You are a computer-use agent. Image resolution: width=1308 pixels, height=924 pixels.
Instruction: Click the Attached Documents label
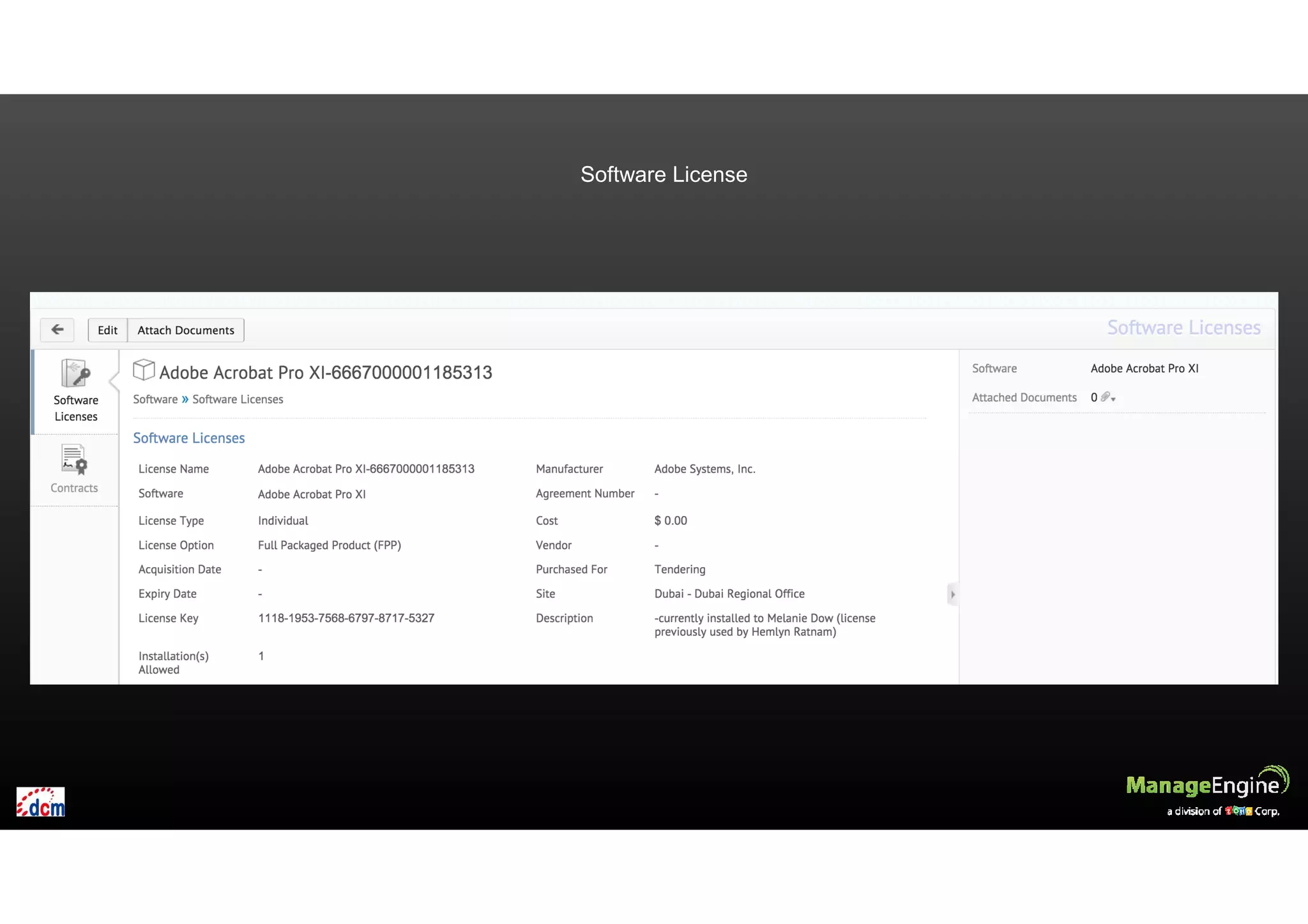pos(1024,397)
